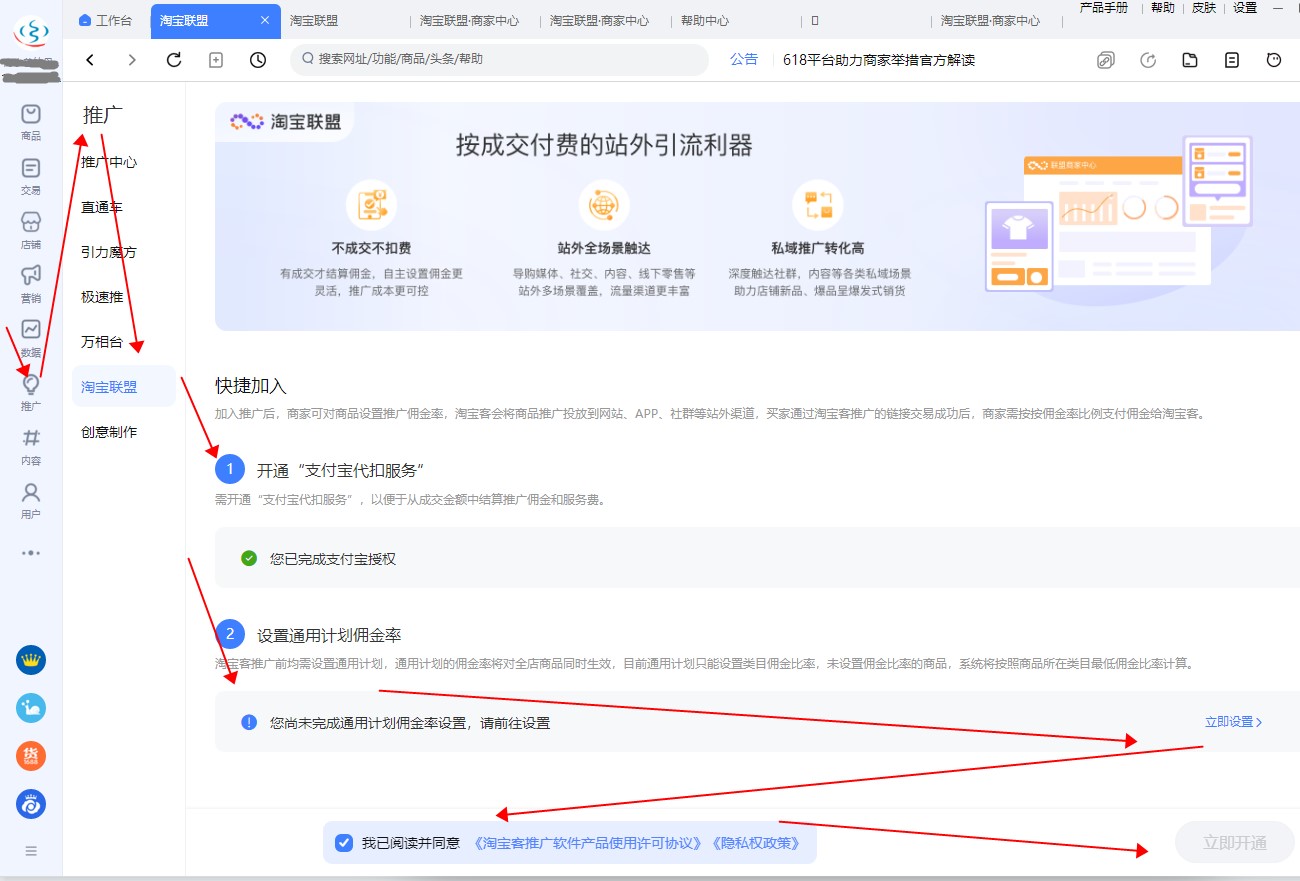Open the 用户 person section

click(x=31, y=500)
